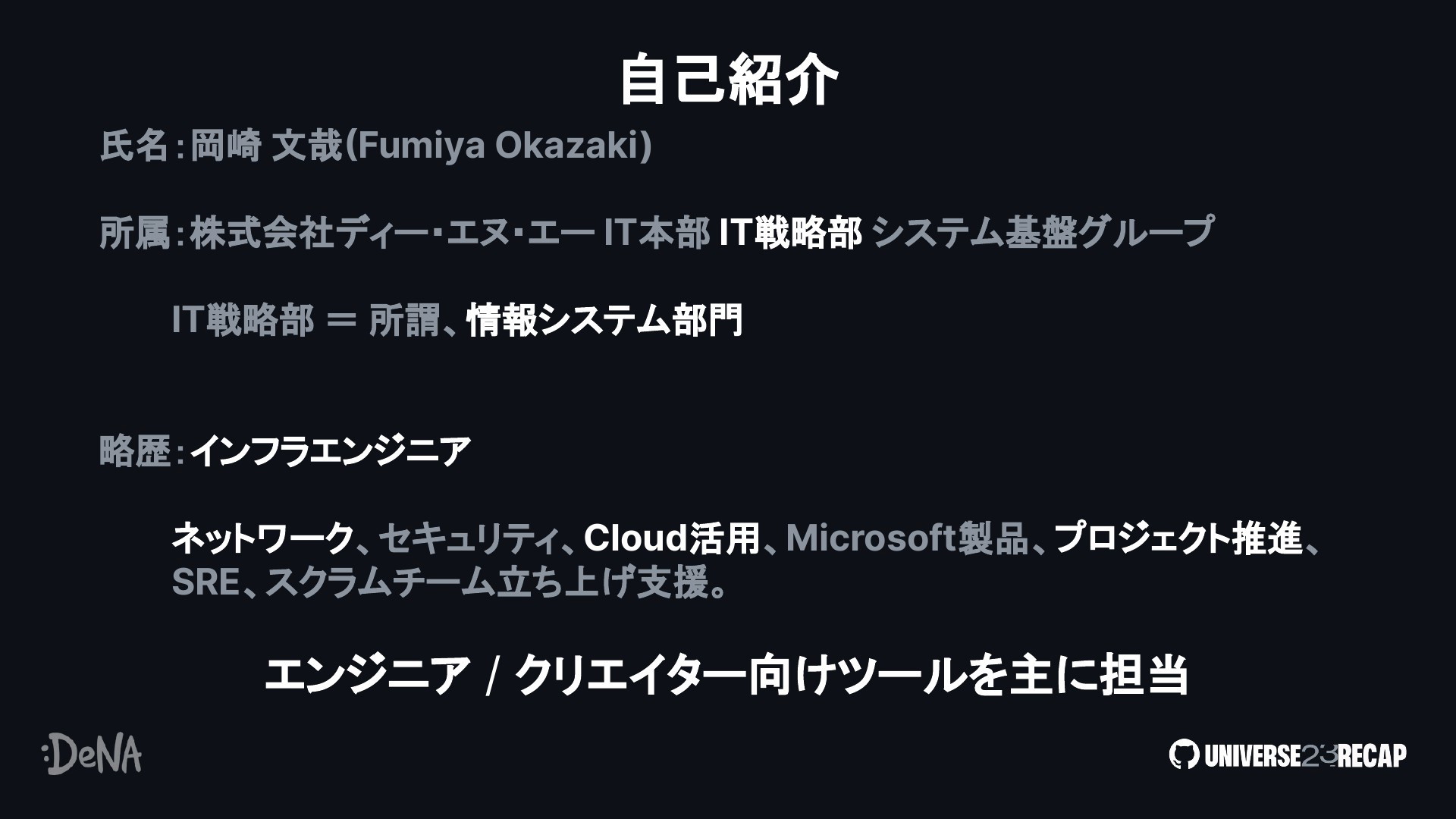Click the プロジェクト推進 keyword
Screen dimensions: 1456x819
(1178, 538)
